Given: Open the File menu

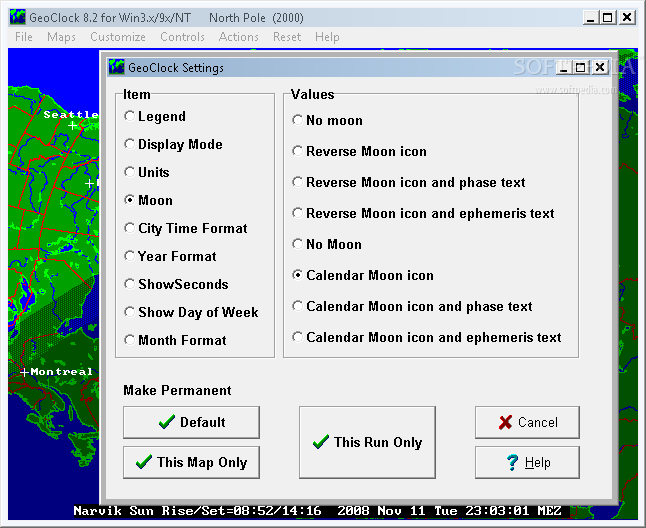Looking at the screenshot, I should tap(23, 37).
